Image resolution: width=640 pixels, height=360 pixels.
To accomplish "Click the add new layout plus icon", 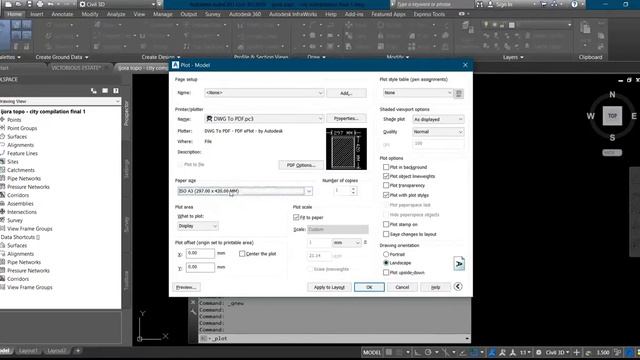I will tap(78, 351).
